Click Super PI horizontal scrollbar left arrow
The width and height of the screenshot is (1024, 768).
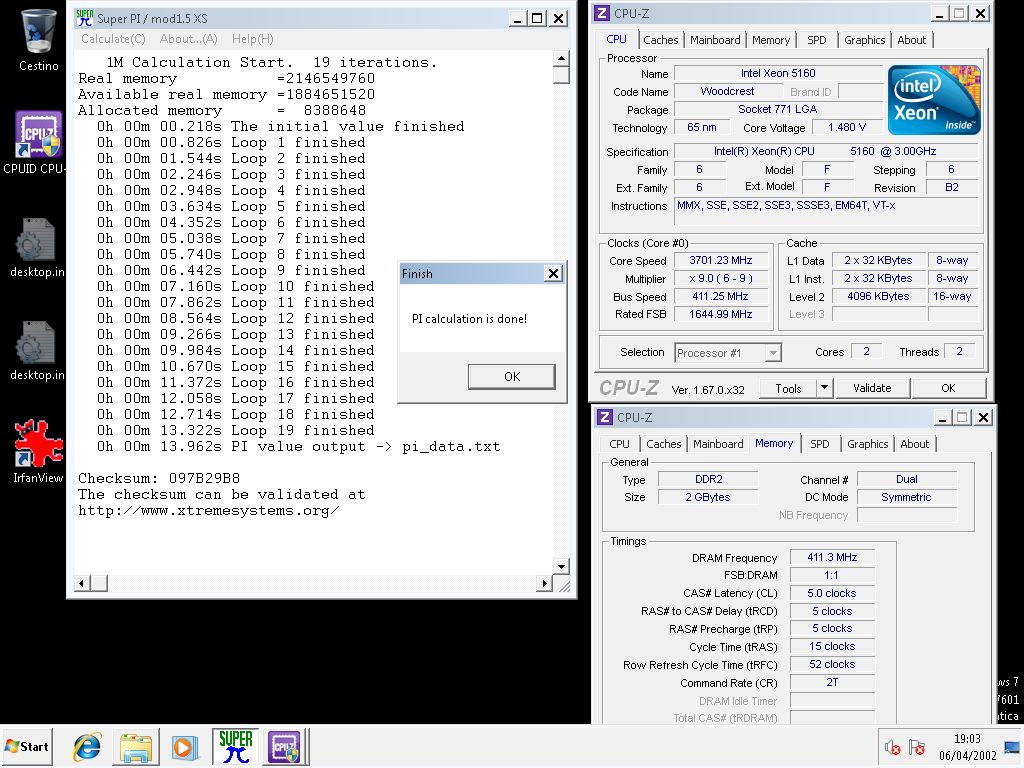(82, 583)
